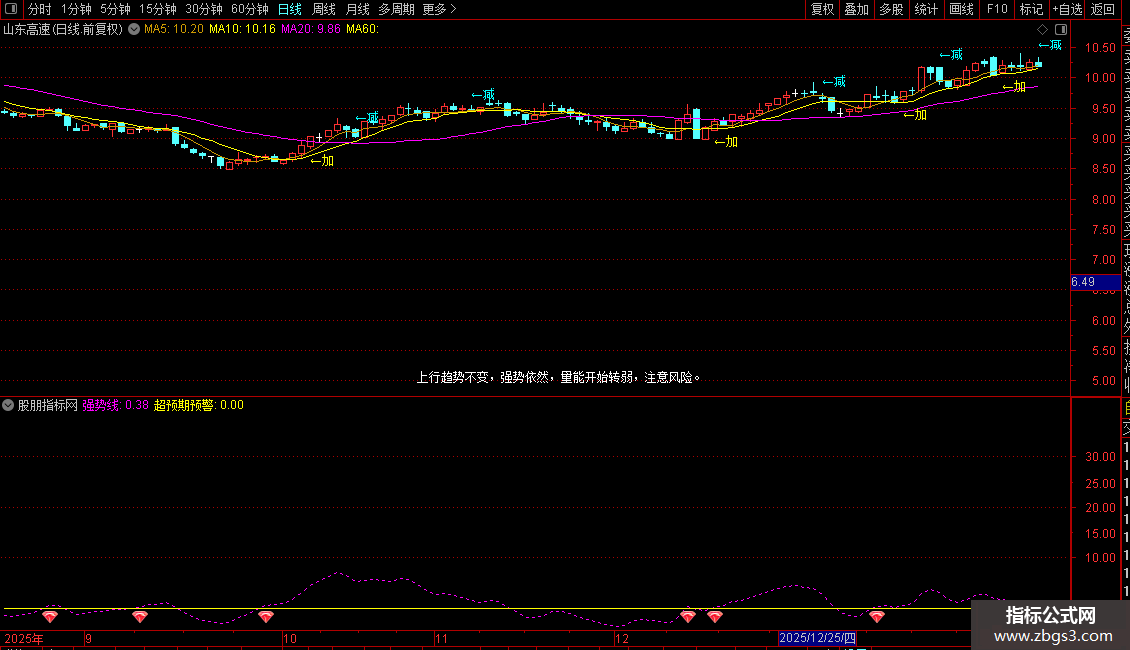1130x650 pixels.
Task: Click the first red gem signal marker
Action: coord(49,617)
